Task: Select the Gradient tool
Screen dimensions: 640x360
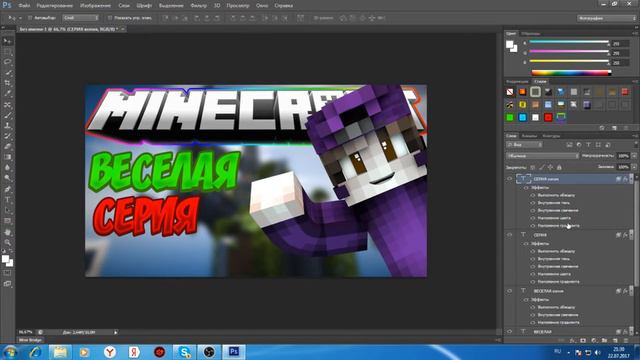Action: pyautogui.click(x=7, y=157)
